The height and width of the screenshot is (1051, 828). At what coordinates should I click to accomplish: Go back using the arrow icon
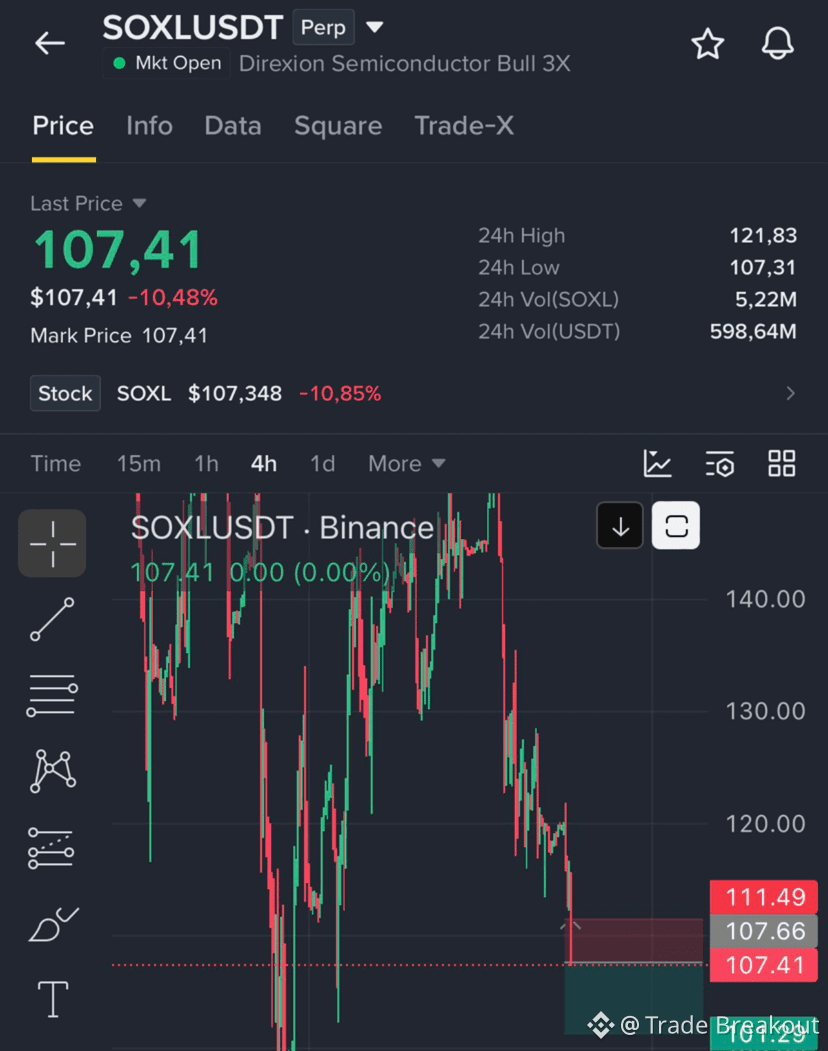coord(50,44)
